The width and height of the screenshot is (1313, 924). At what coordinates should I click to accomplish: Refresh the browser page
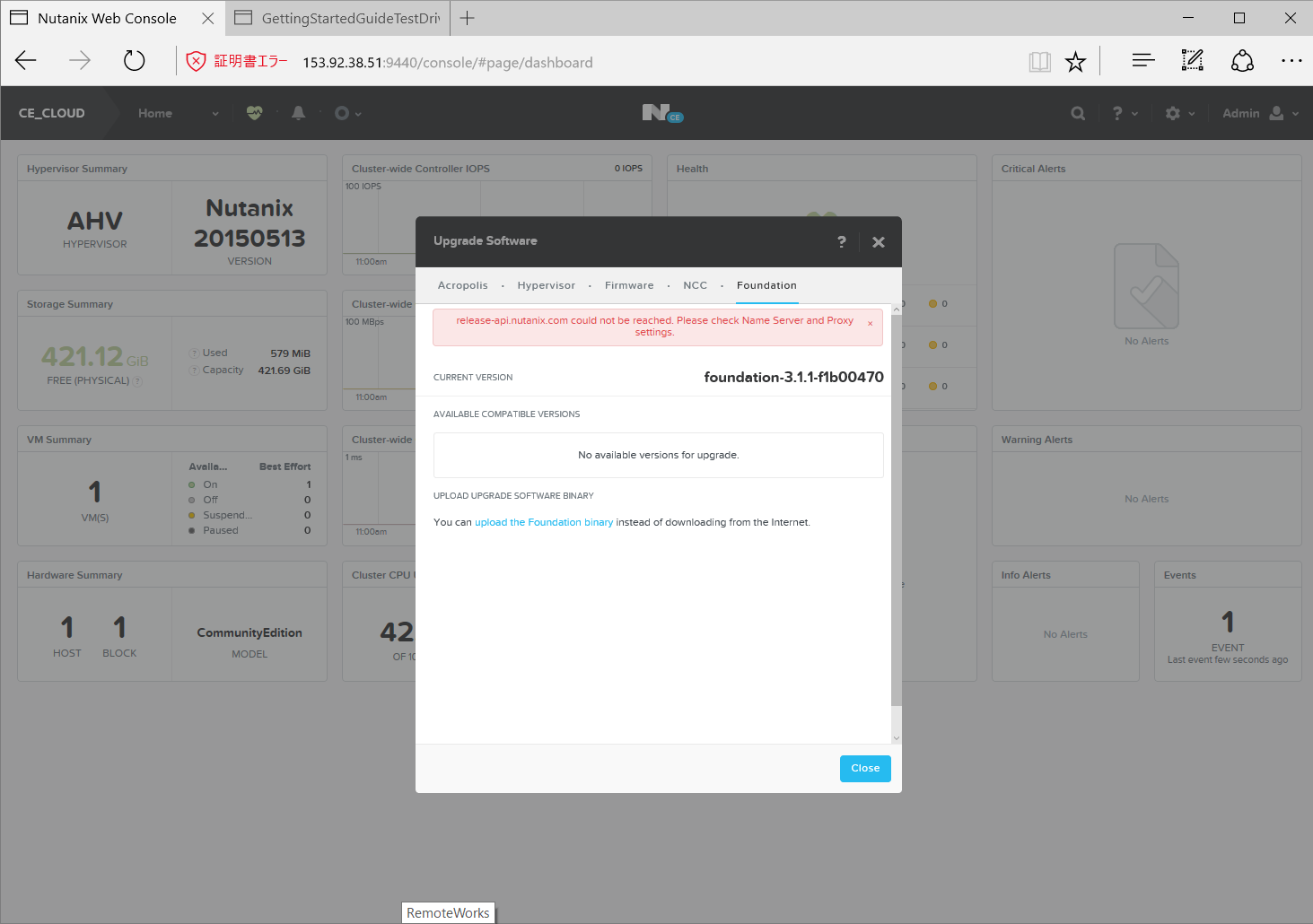pos(134,61)
